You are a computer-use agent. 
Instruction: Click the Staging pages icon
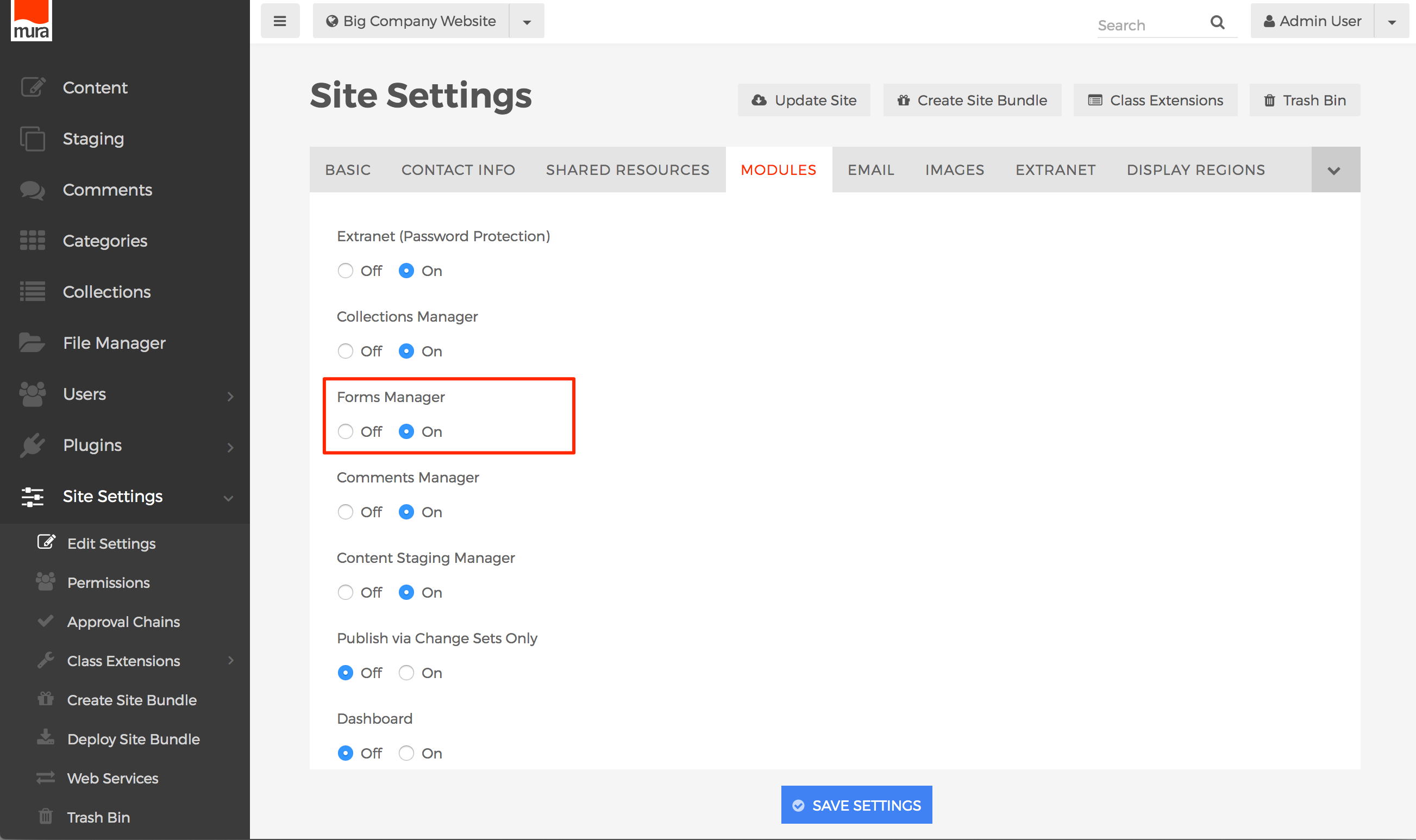[32, 139]
